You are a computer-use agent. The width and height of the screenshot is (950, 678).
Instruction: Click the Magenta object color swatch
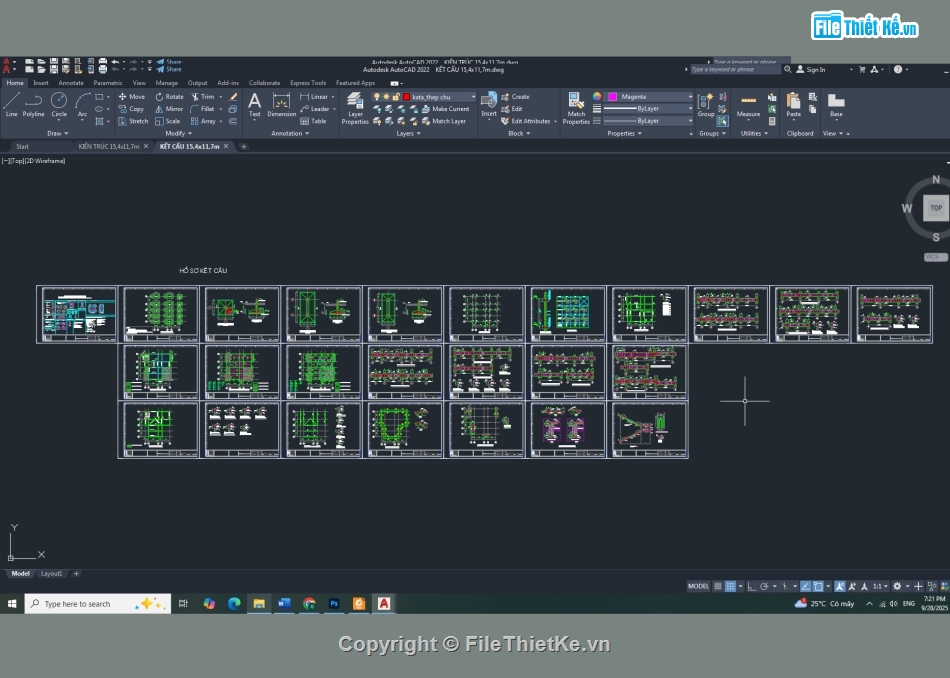[x=612, y=97]
